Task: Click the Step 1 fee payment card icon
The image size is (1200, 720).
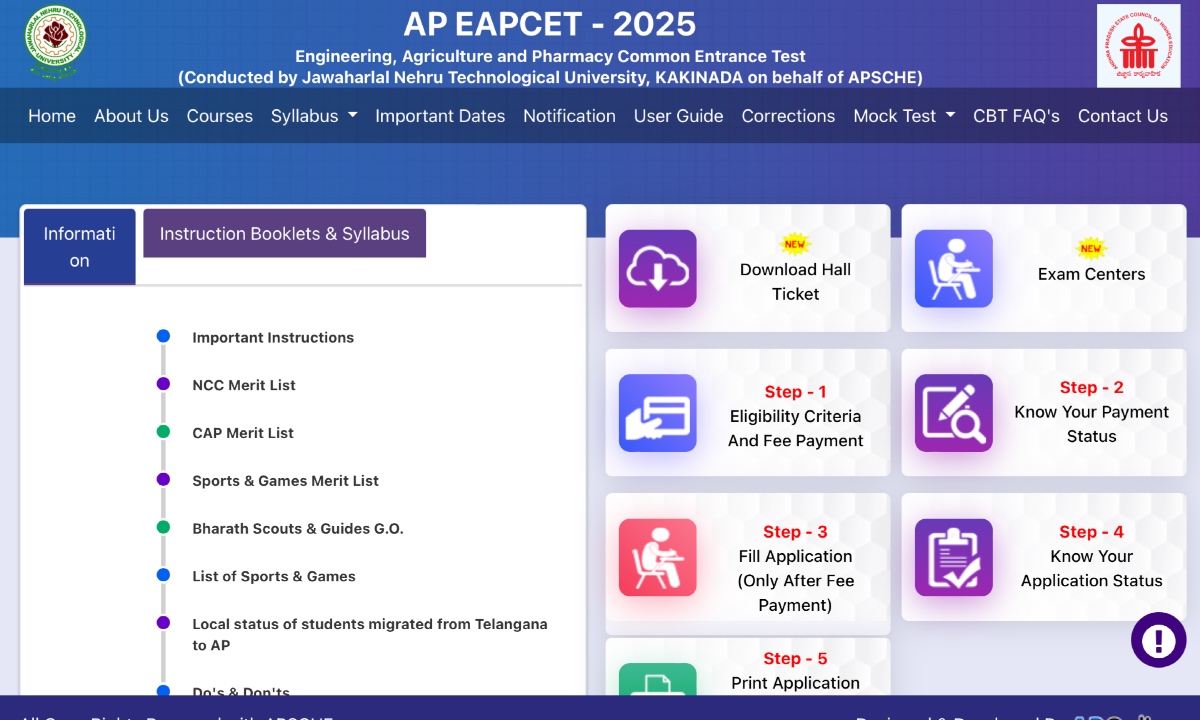Action: [x=657, y=413]
